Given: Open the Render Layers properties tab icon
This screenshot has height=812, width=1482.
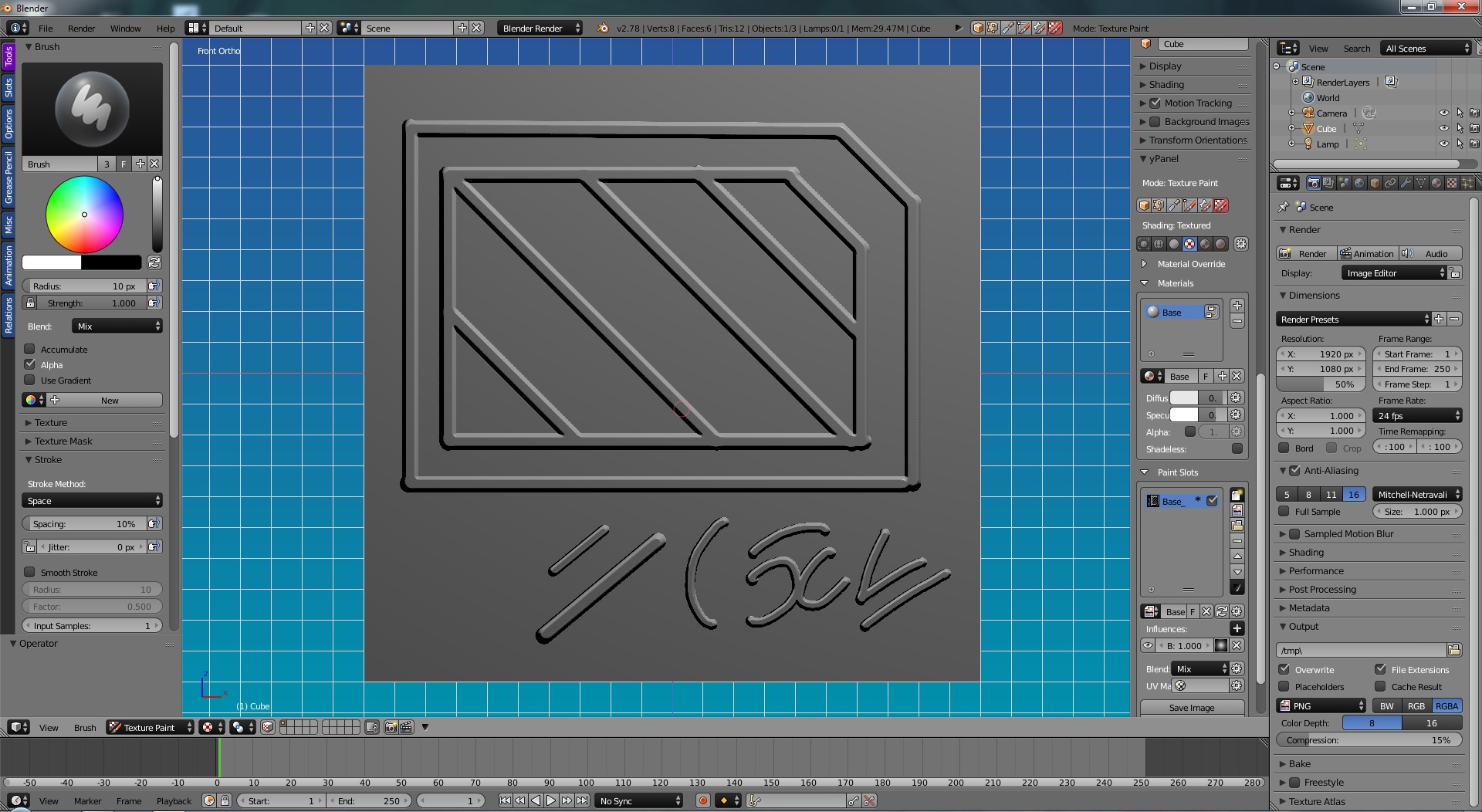Looking at the screenshot, I should tap(1328, 183).
